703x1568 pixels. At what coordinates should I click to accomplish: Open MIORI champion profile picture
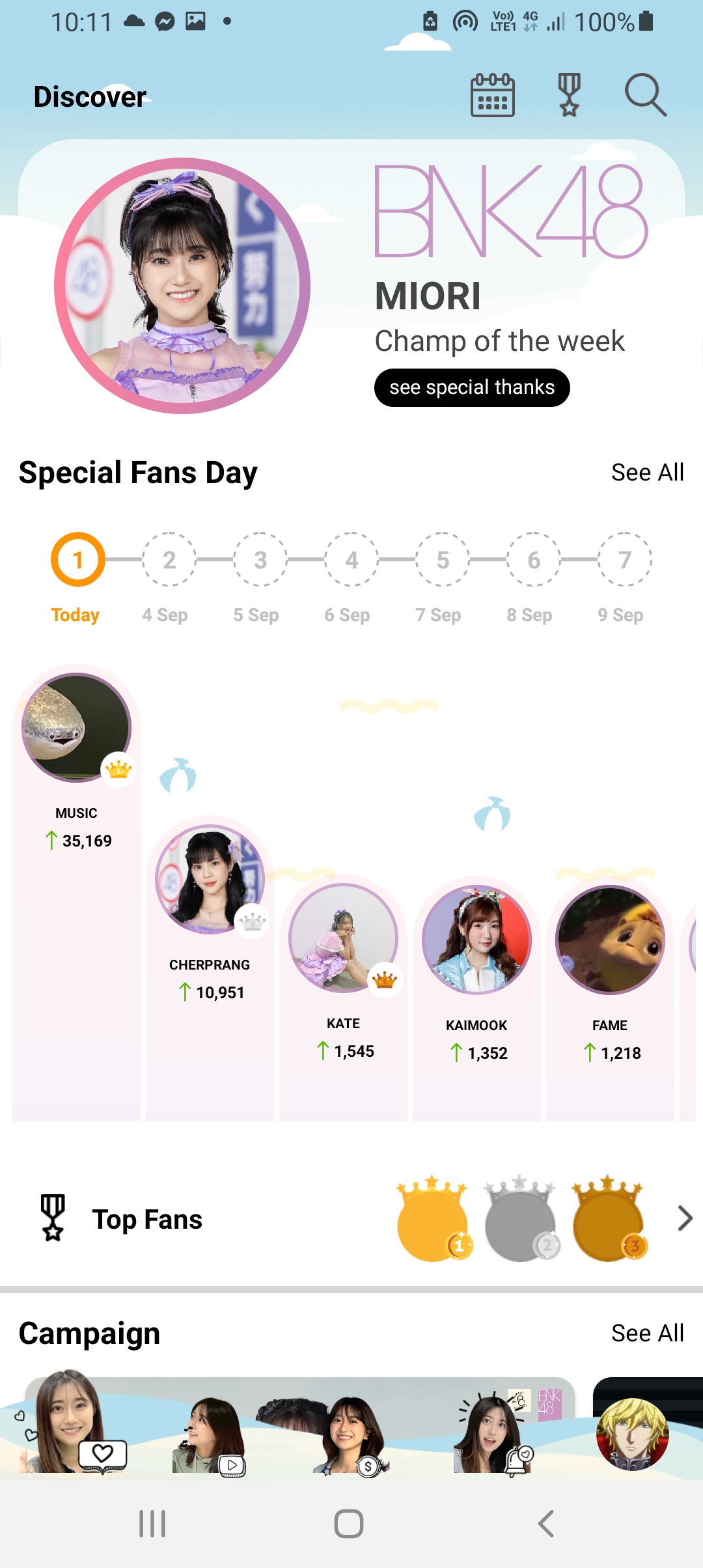tap(182, 285)
